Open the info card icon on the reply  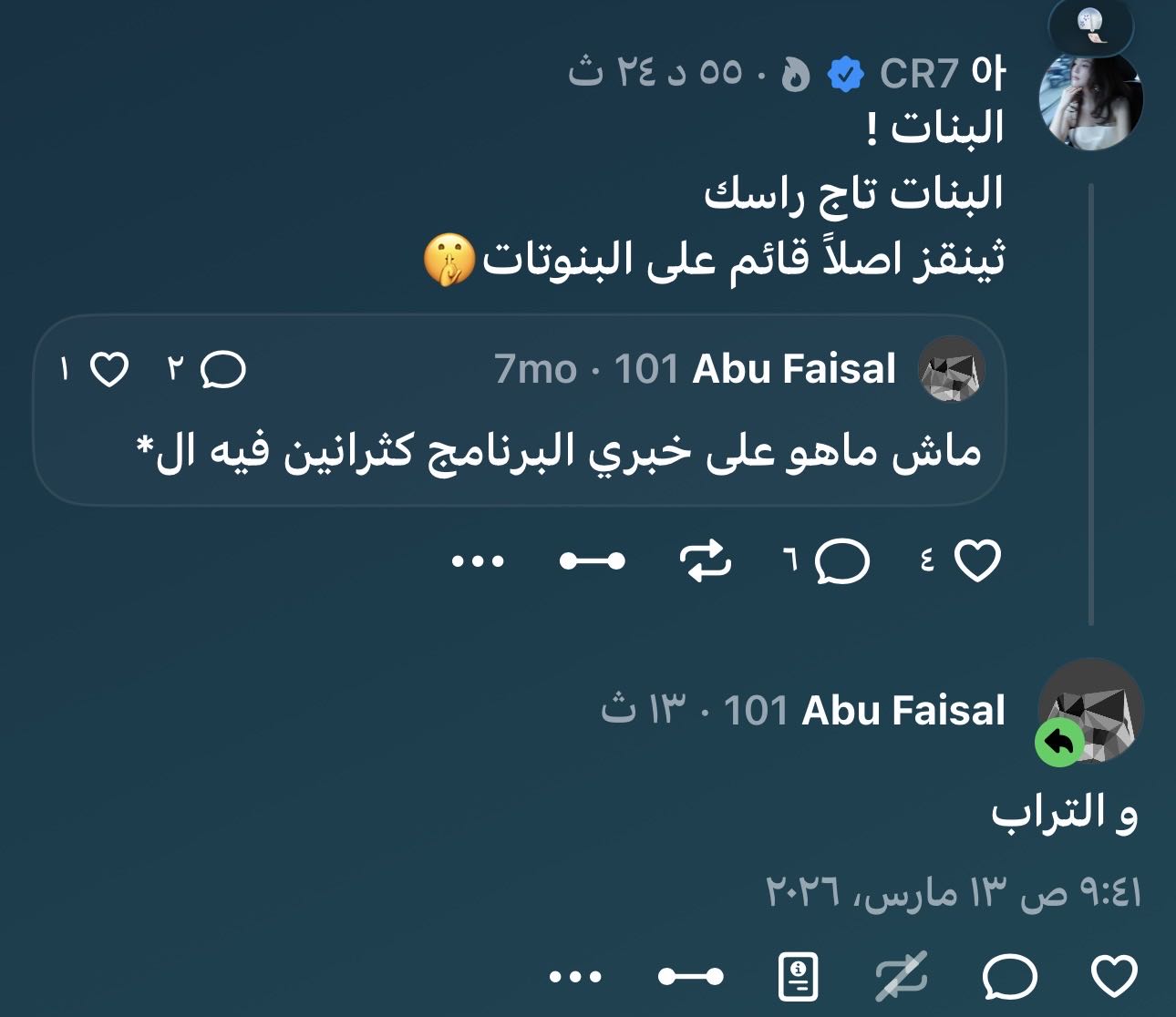click(799, 978)
